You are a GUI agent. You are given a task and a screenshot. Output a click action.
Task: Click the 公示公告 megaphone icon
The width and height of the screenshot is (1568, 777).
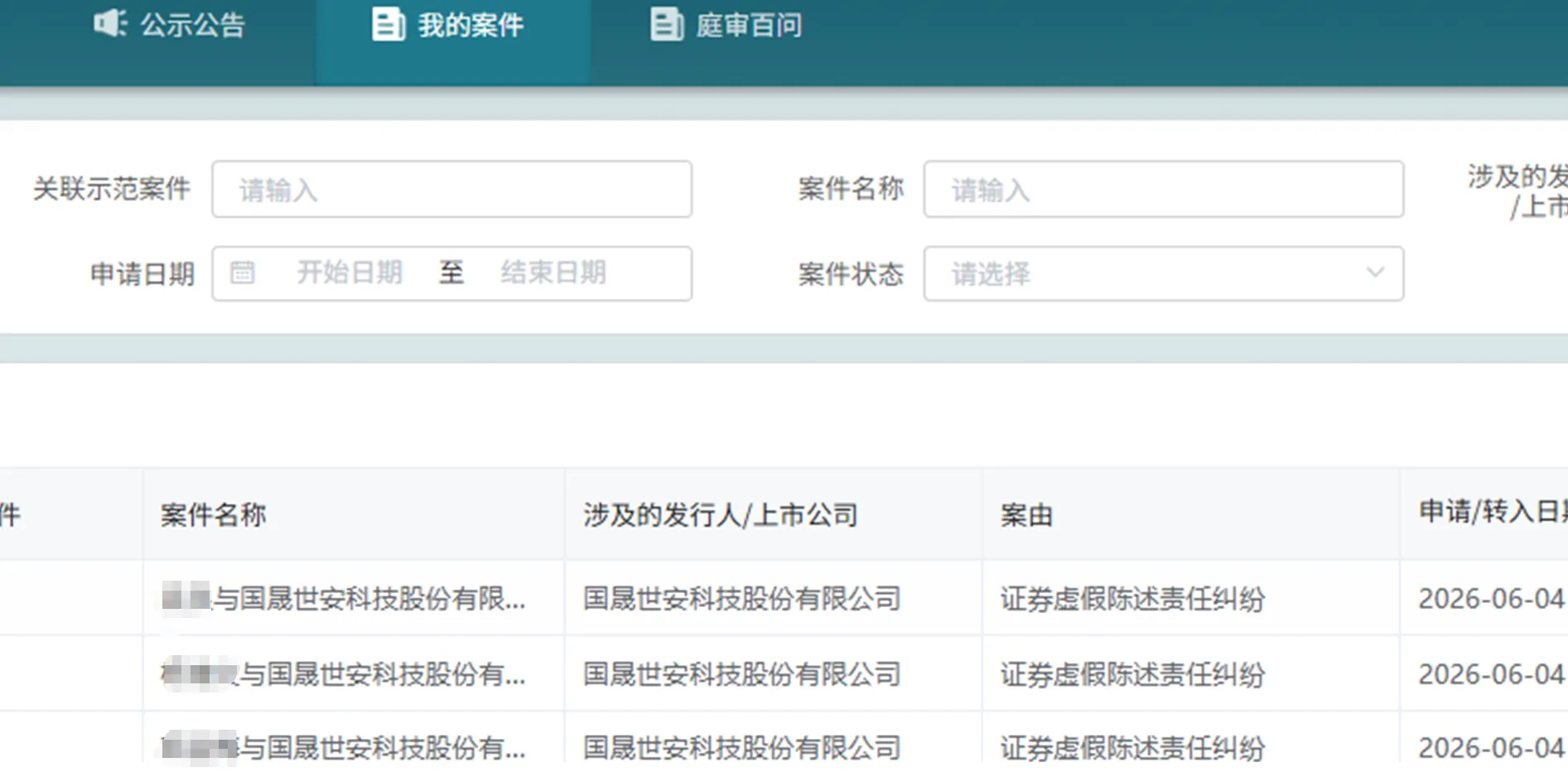pyautogui.click(x=110, y=23)
